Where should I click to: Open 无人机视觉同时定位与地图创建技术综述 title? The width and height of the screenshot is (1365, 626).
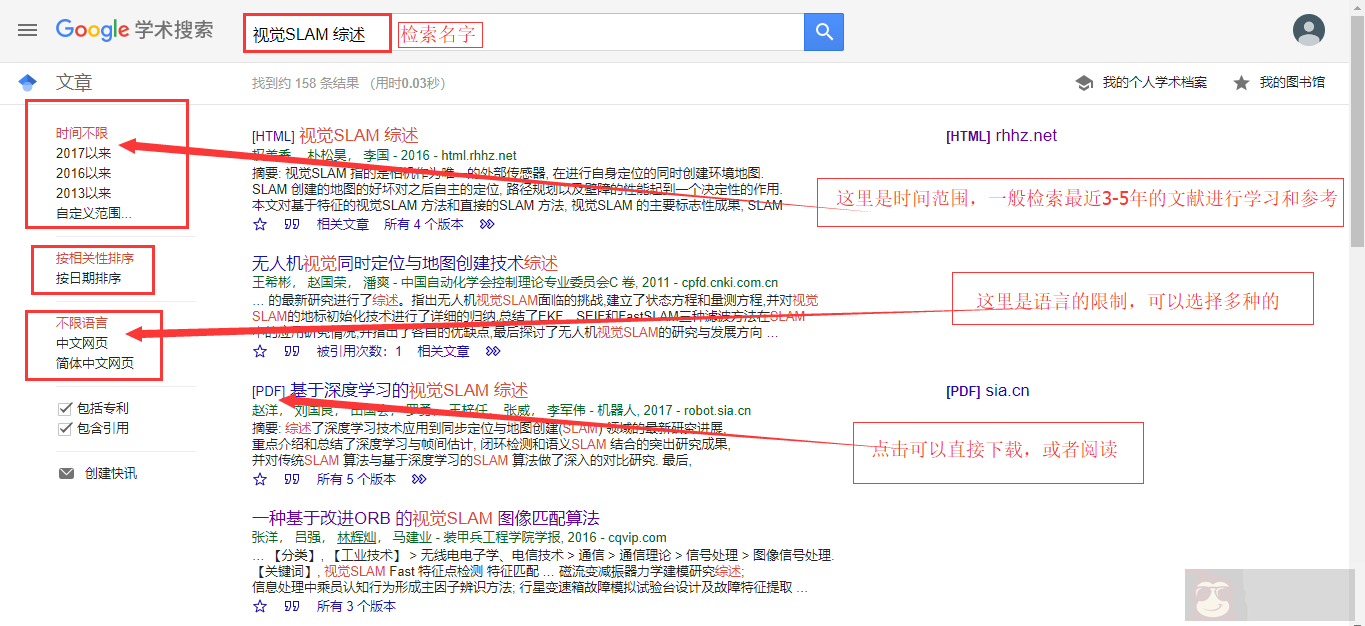click(405, 263)
